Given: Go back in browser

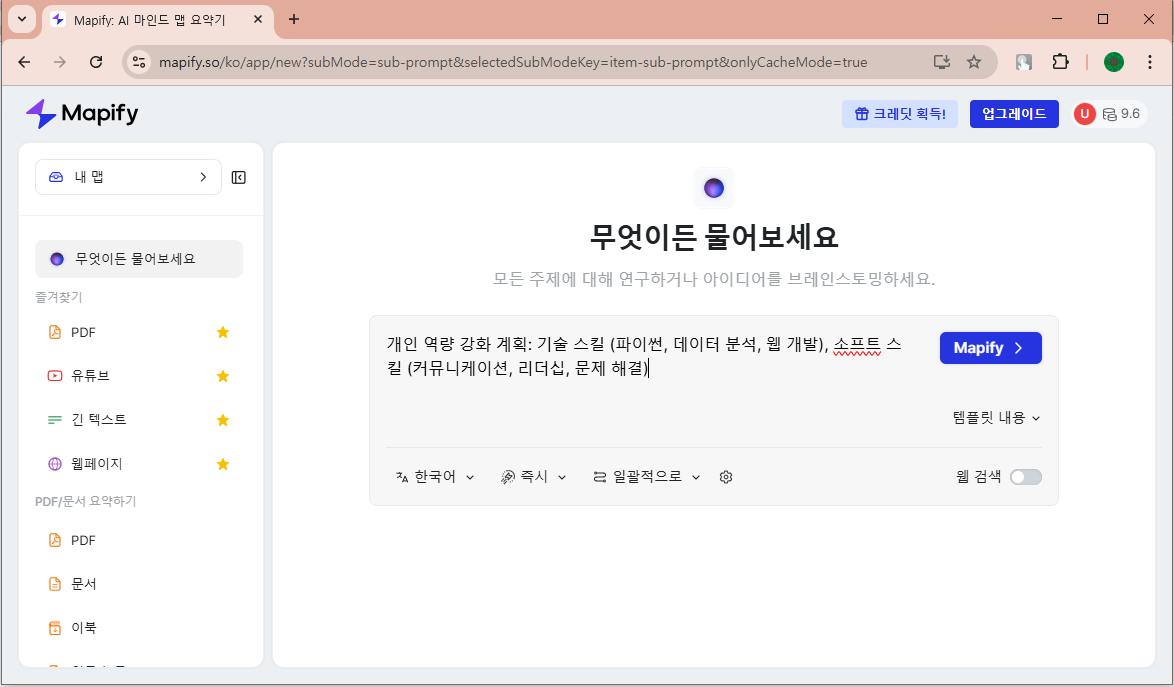Looking at the screenshot, I should click(x=24, y=62).
